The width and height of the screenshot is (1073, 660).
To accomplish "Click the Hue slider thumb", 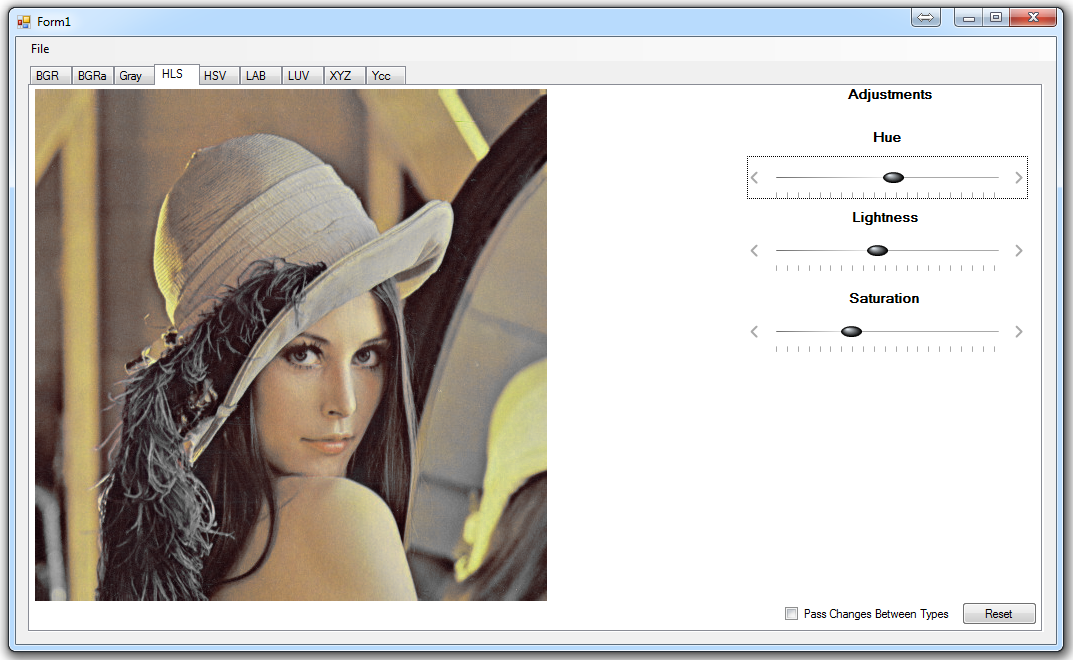I will [x=893, y=177].
